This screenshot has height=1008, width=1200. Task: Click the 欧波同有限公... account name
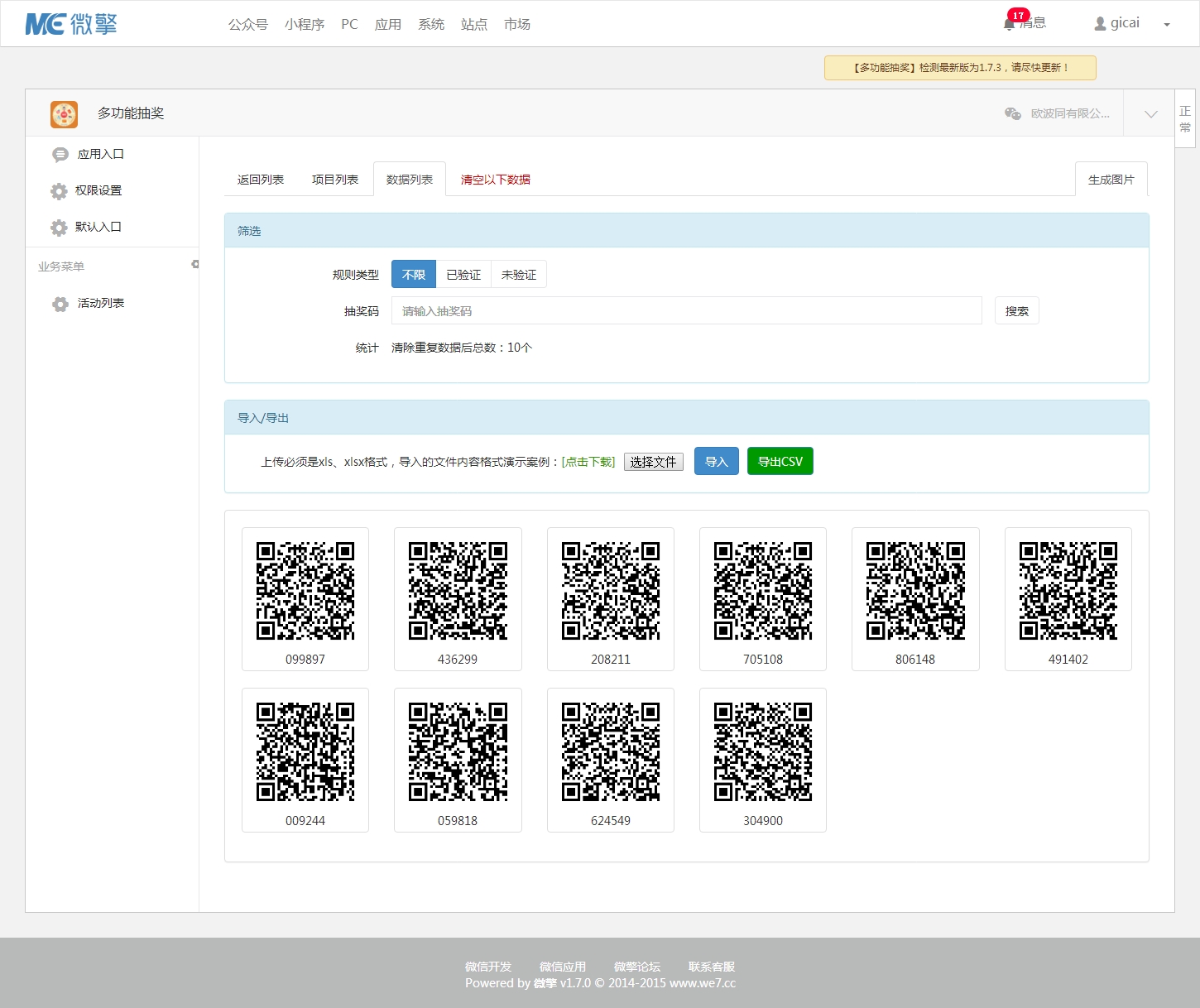point(1070,114)
